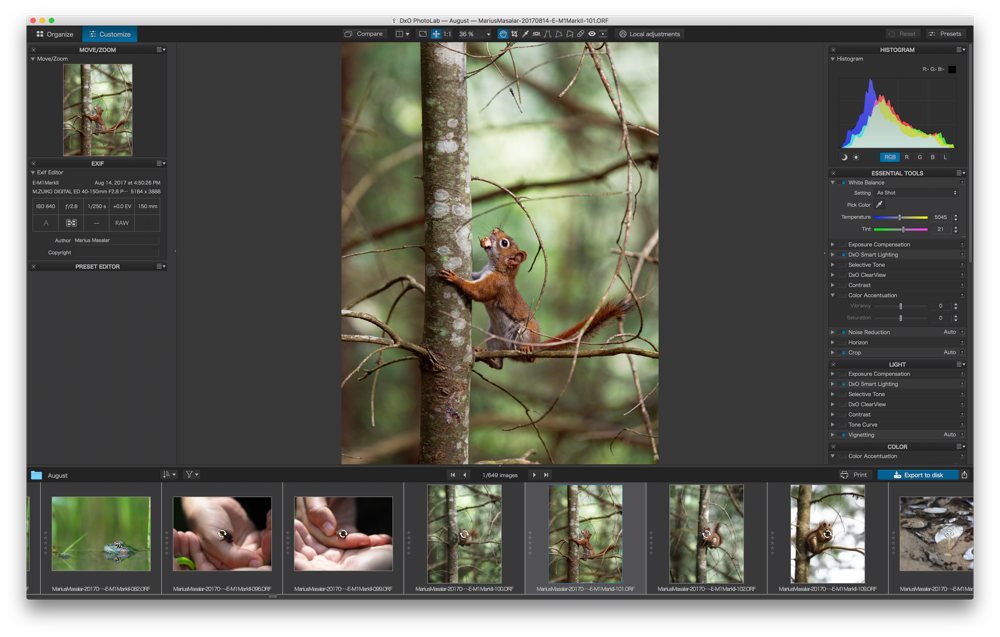The width and height of the screenshot is (1000, 637).
Task: Expand Exposure Compensation in Essential Tools
Action: (832, 244)
